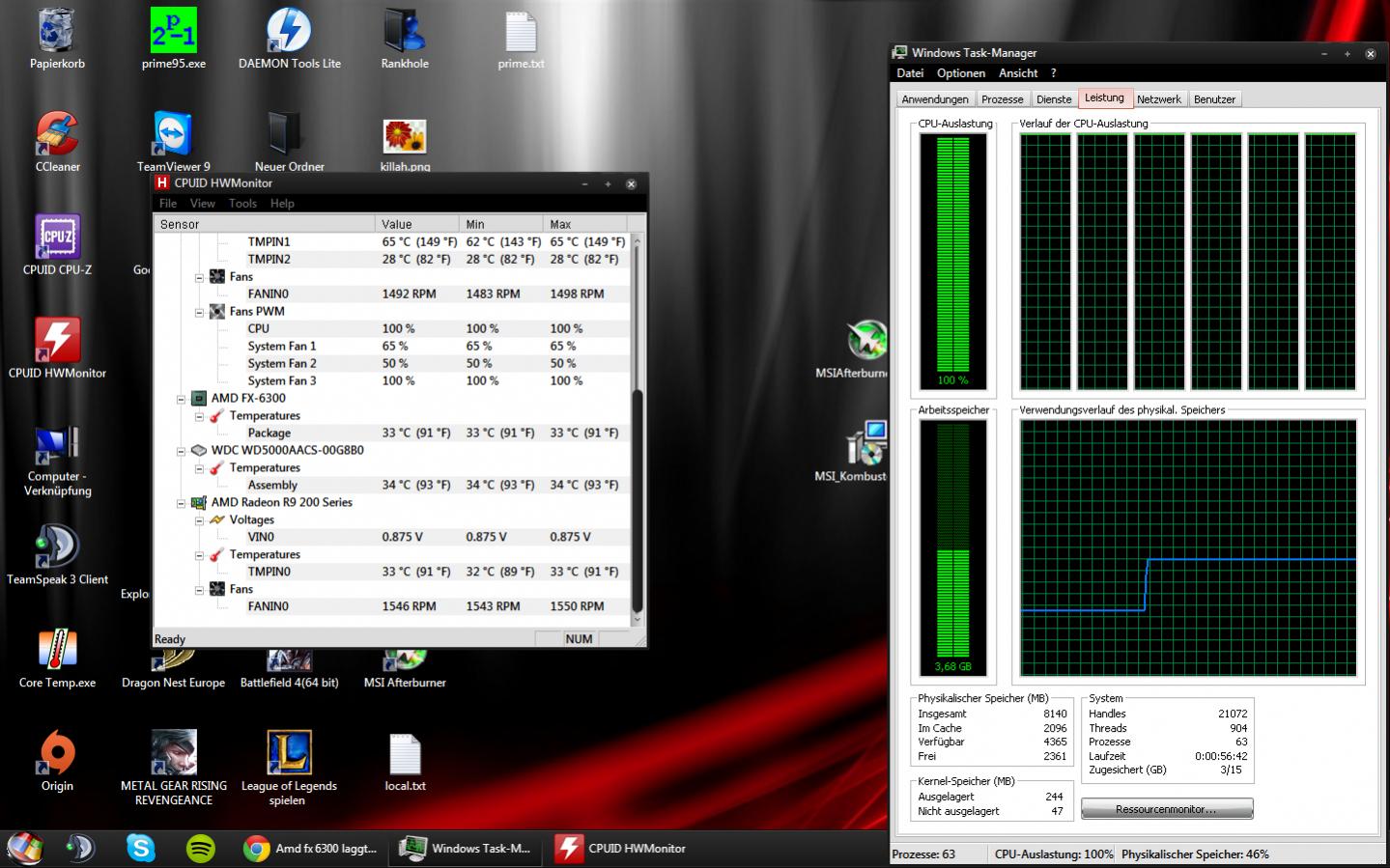Open the Optionen menu in Task-Manager
The width and height of the screenshot is (1390, 868).
point(961,73)
